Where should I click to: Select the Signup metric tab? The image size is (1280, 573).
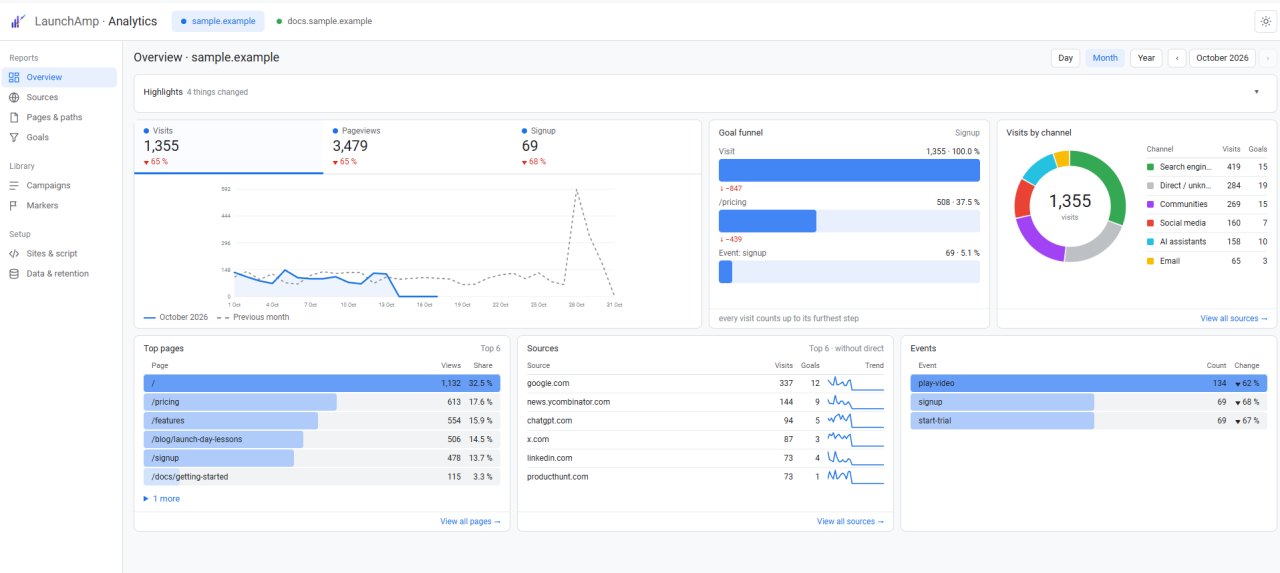[x=607, y=147]
